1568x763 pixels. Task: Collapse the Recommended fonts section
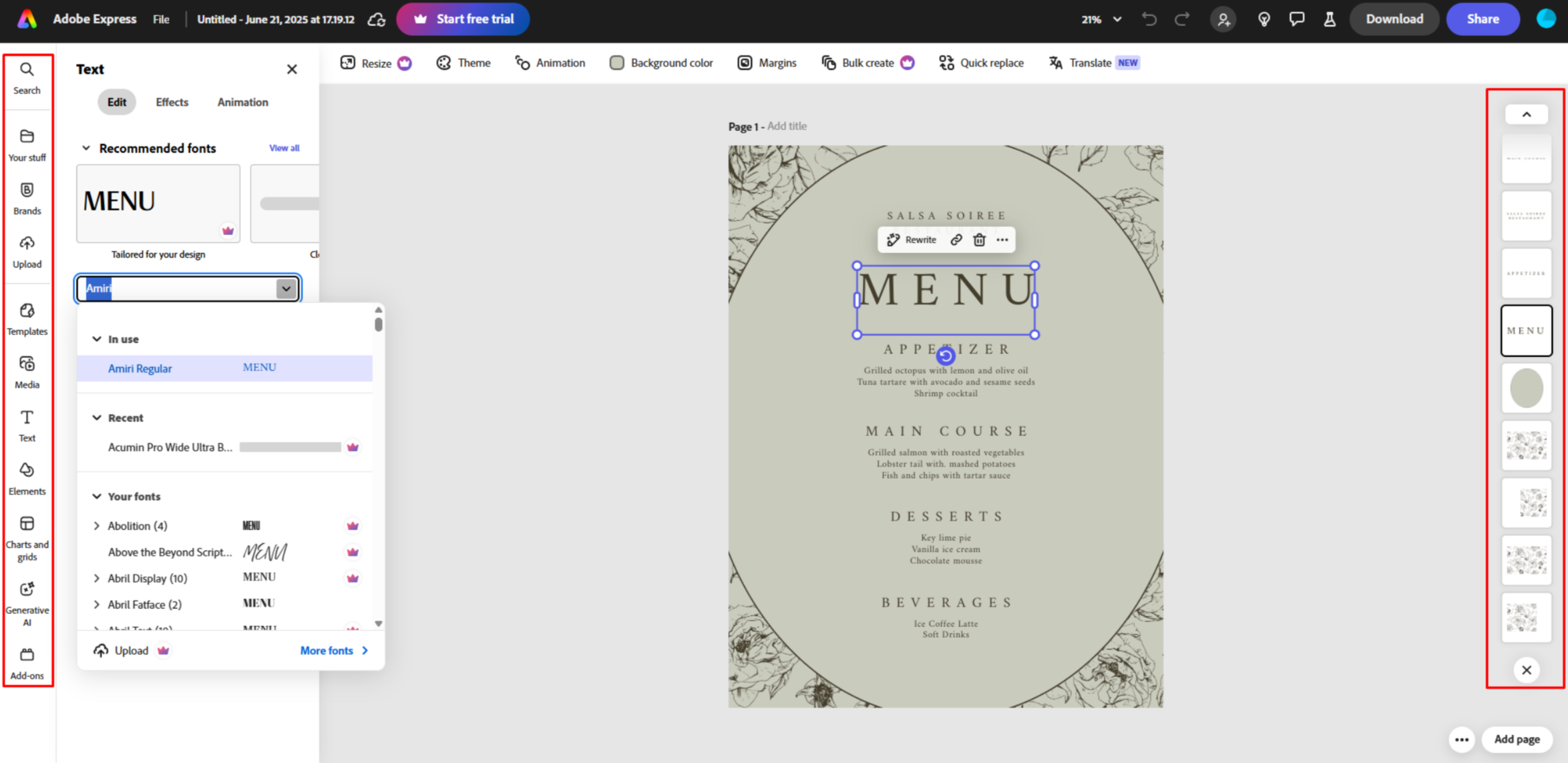86,148
